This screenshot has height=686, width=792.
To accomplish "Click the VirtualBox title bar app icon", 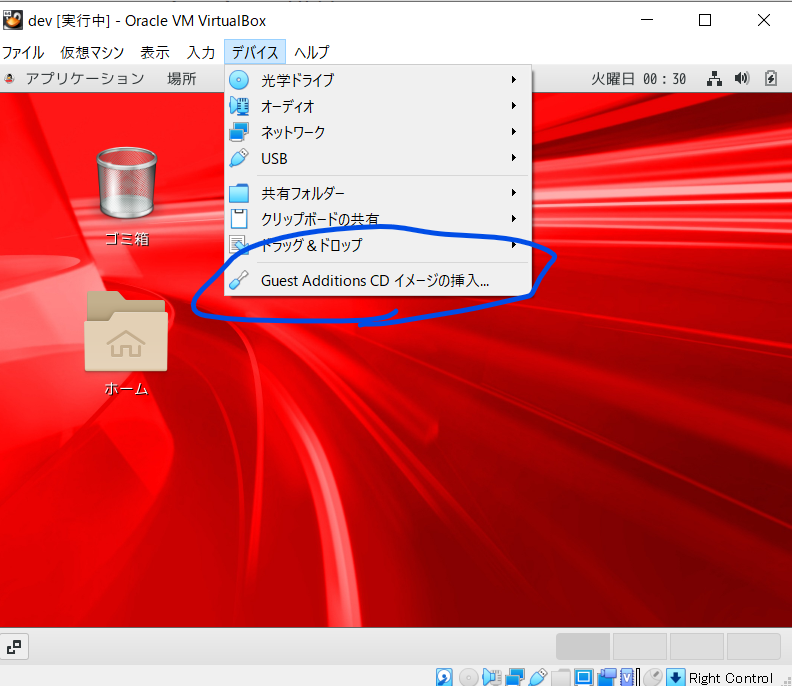I will tap(13, 20).
